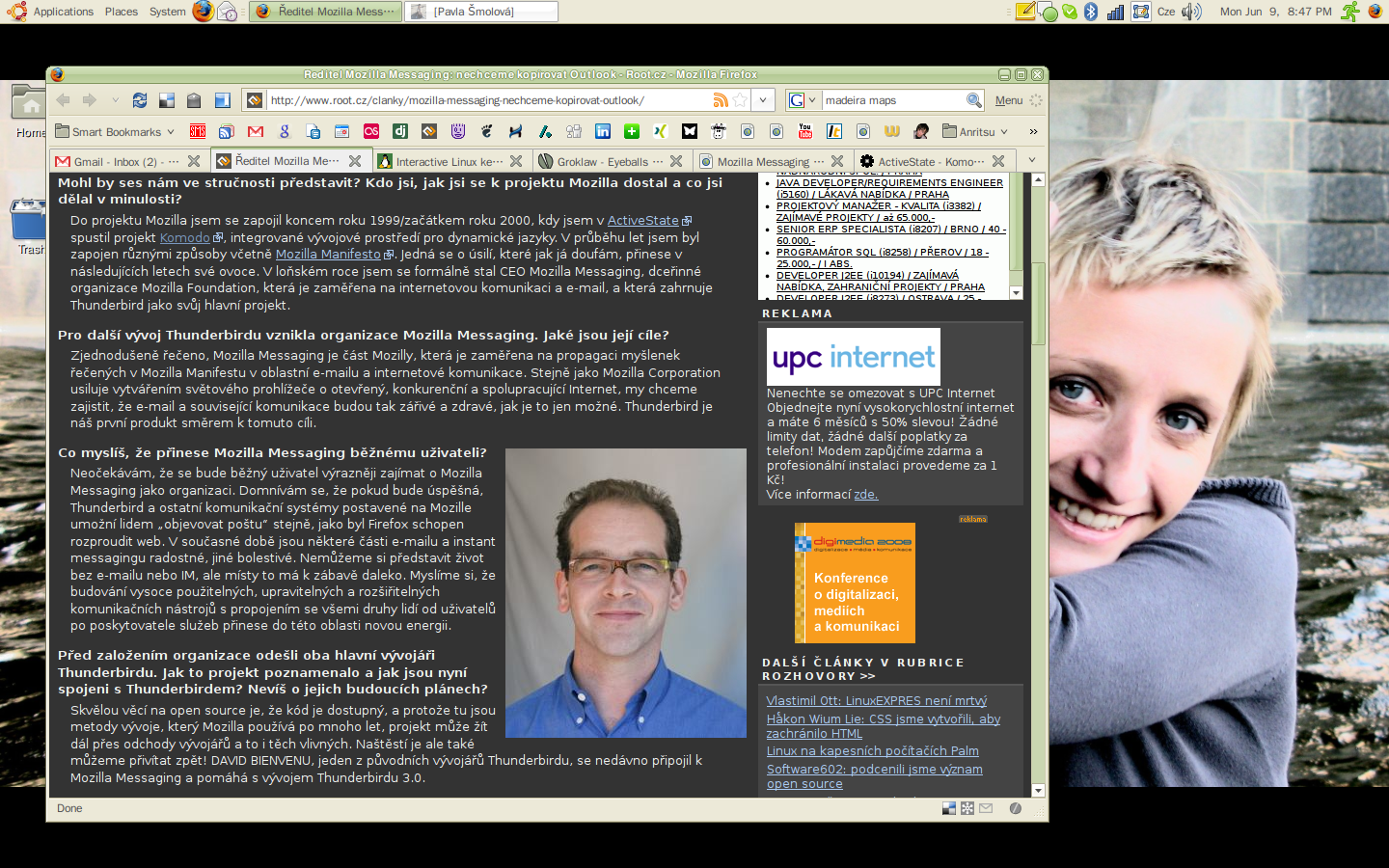The width and height of the screenshot is (1389, 868).
Task: Click the 'zde.' link in UPC ad
Action: tap(866, 495)
